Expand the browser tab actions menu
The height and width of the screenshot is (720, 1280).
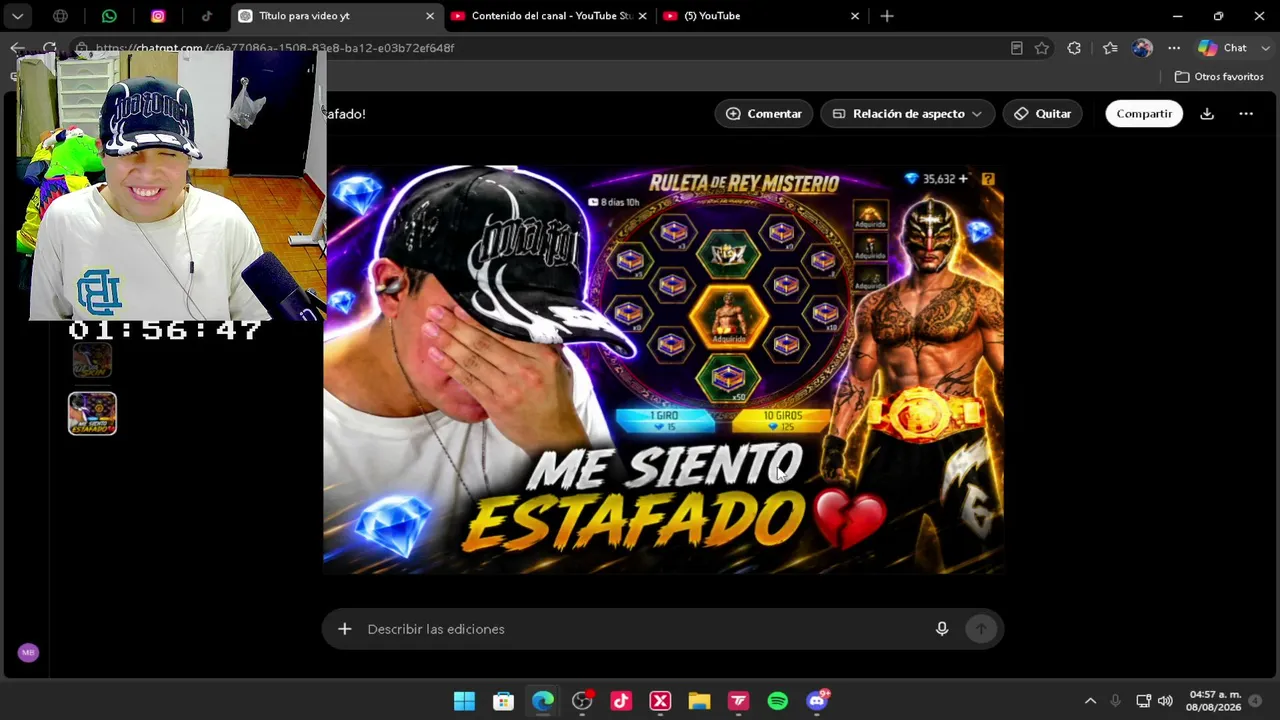17,16
